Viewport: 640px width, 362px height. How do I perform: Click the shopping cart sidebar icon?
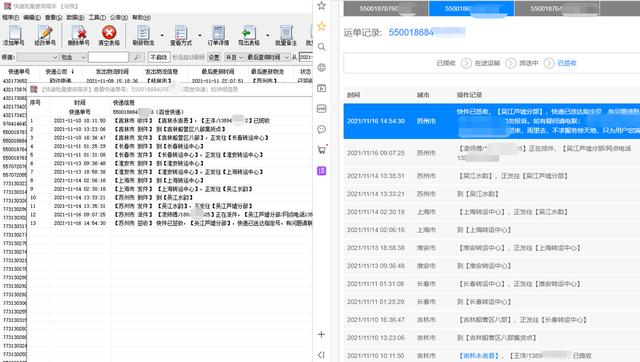pyautogui.click(x=322, y=150)
